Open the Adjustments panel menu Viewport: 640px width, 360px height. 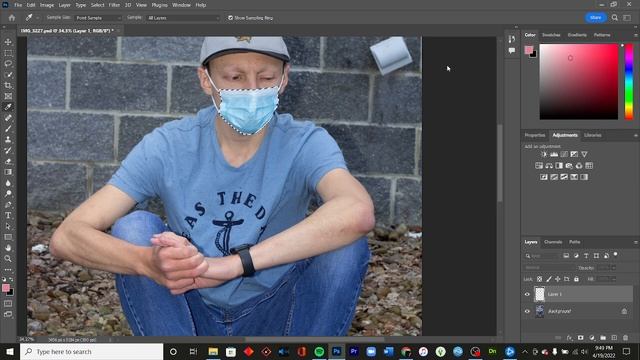636,135
